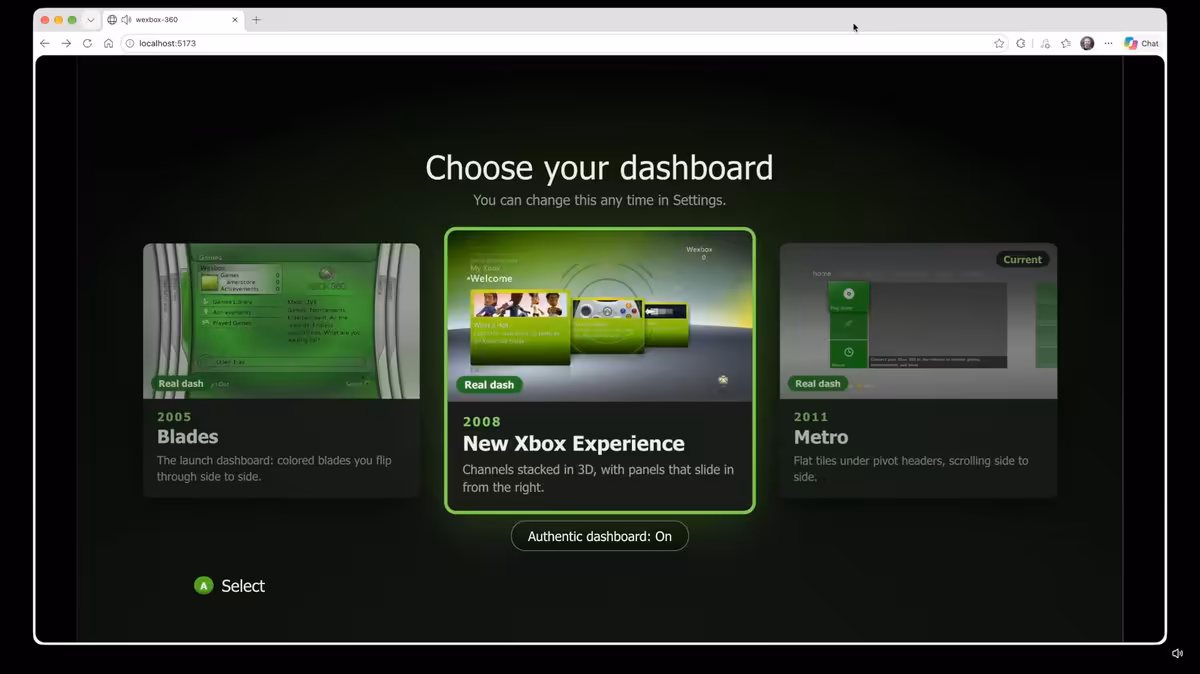This screenshot has height=674, width=1200.
Task: Toggle Authentic dashboard: On
Action: 600,536
